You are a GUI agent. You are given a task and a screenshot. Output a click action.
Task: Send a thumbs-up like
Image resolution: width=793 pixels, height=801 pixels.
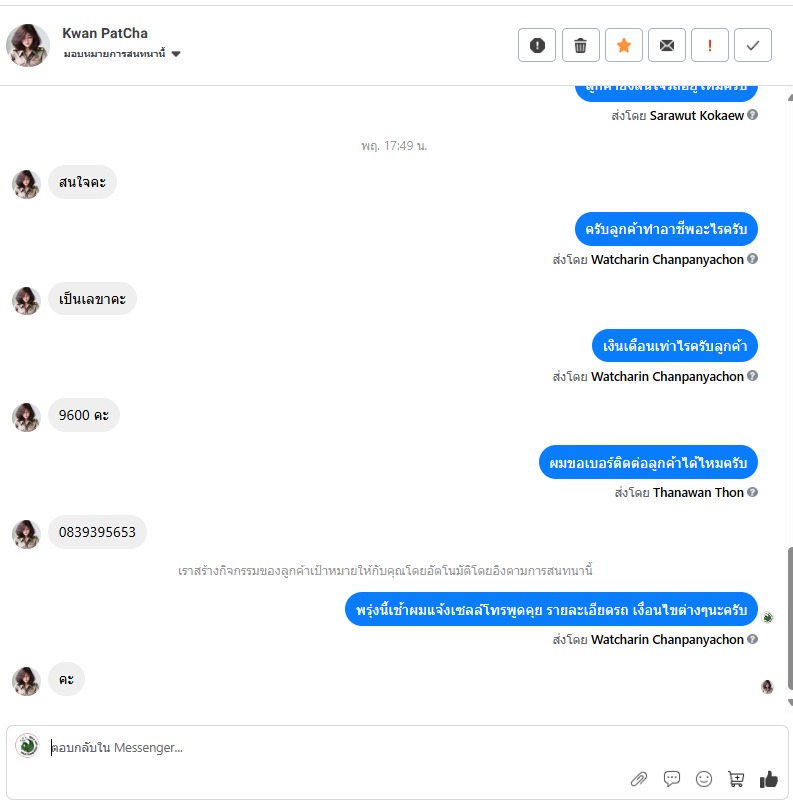pos(768,779)
